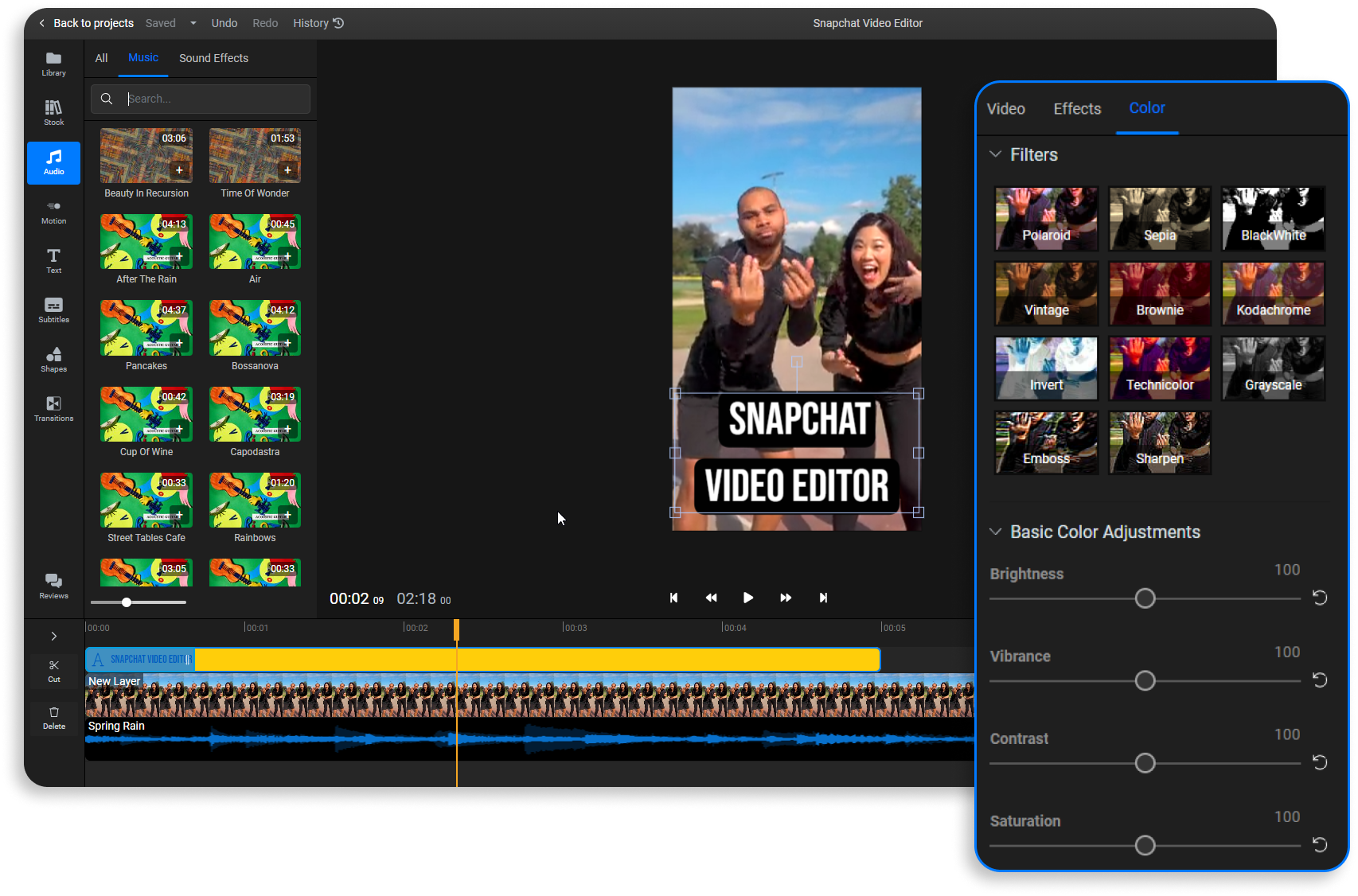
Task: Open the Library panel
Action: pos(53,62)
